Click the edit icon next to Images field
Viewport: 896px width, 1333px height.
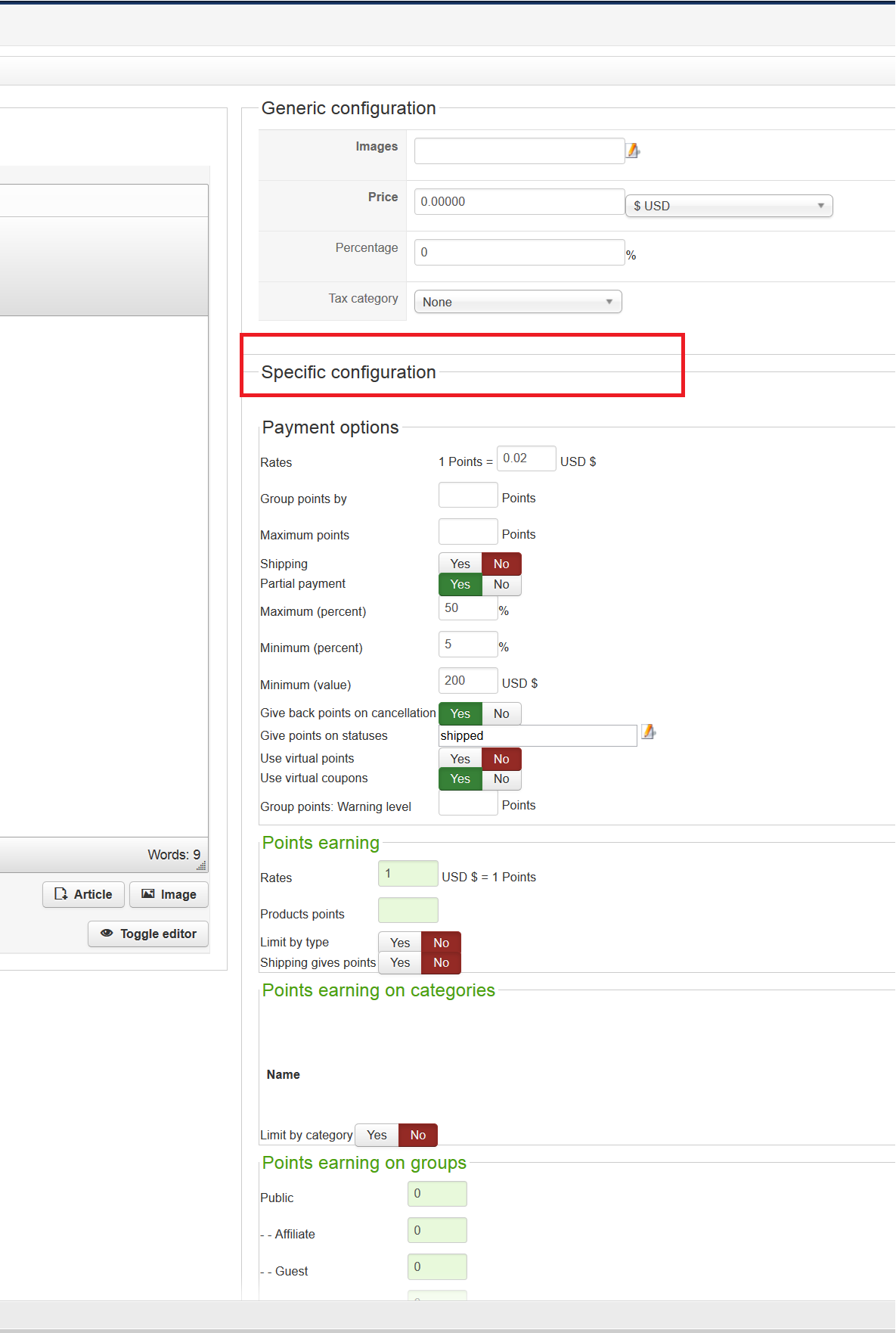(633, 151)
